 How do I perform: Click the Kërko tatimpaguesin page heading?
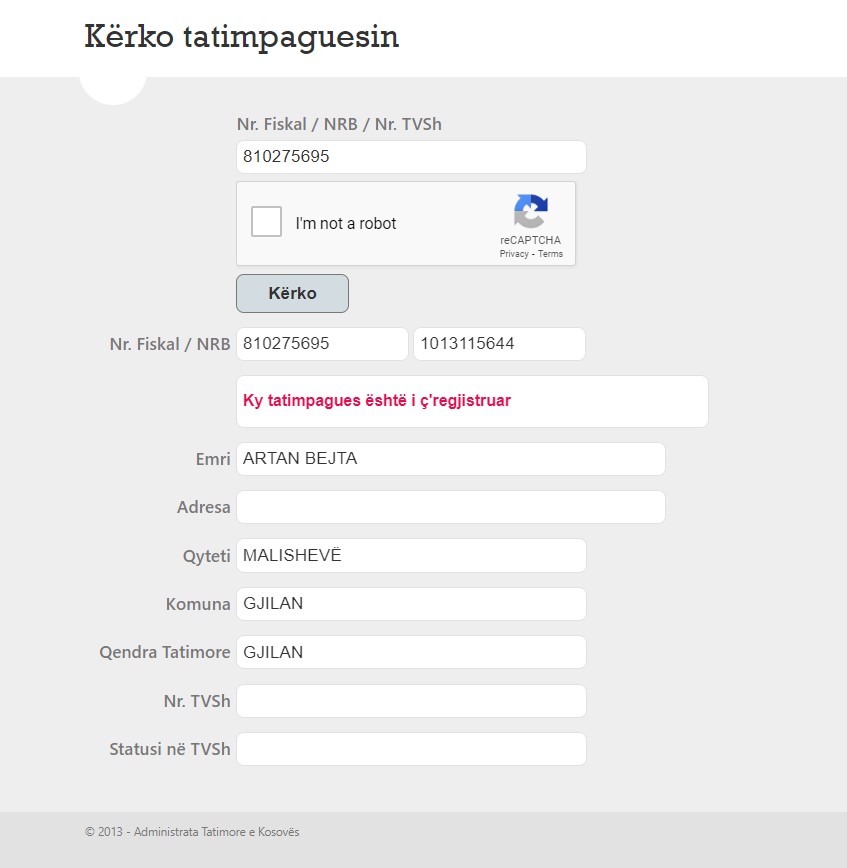(x=241, y=37)
